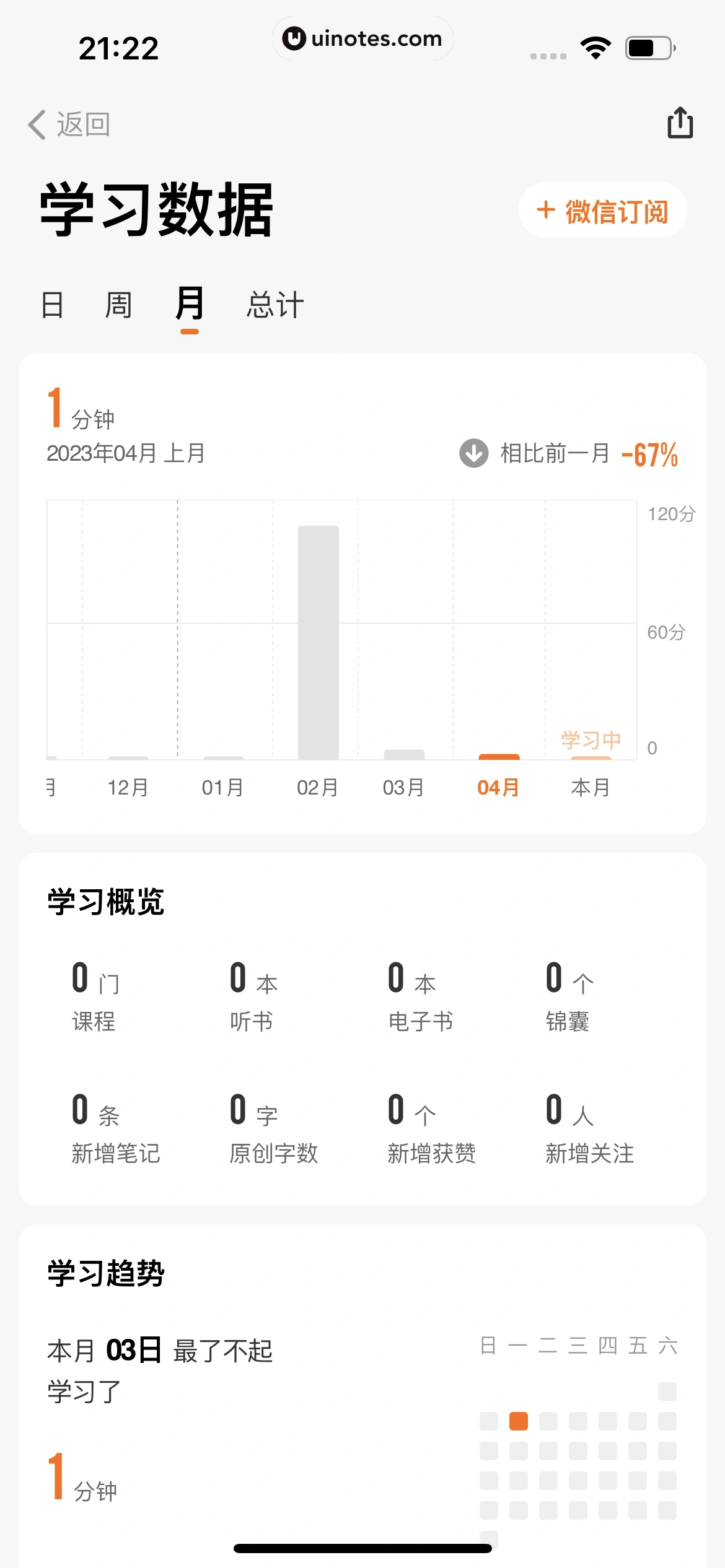Tap the plus sign in 微信订阅
Screen dimensions: 725x1568
tap(546, 210)
